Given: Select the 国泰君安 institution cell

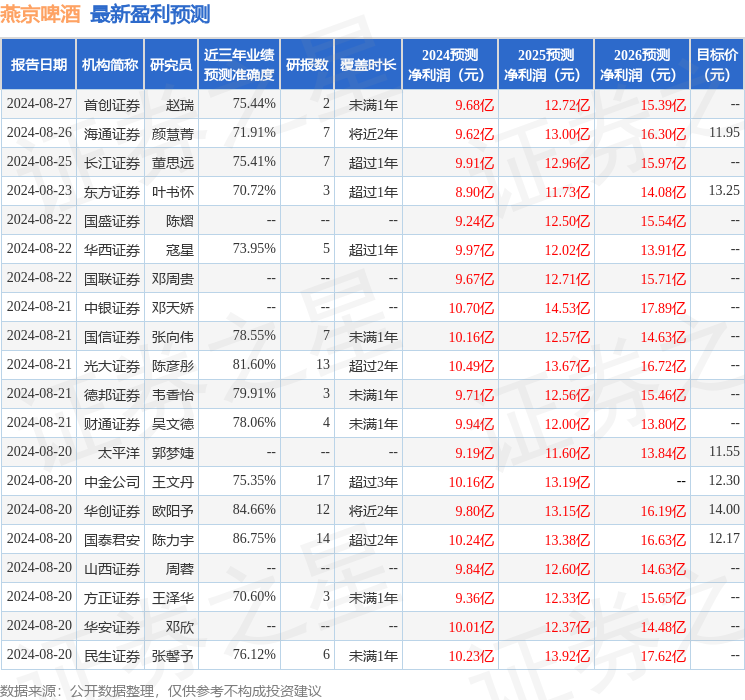Looking at the screenshot, I should point(112,540).
